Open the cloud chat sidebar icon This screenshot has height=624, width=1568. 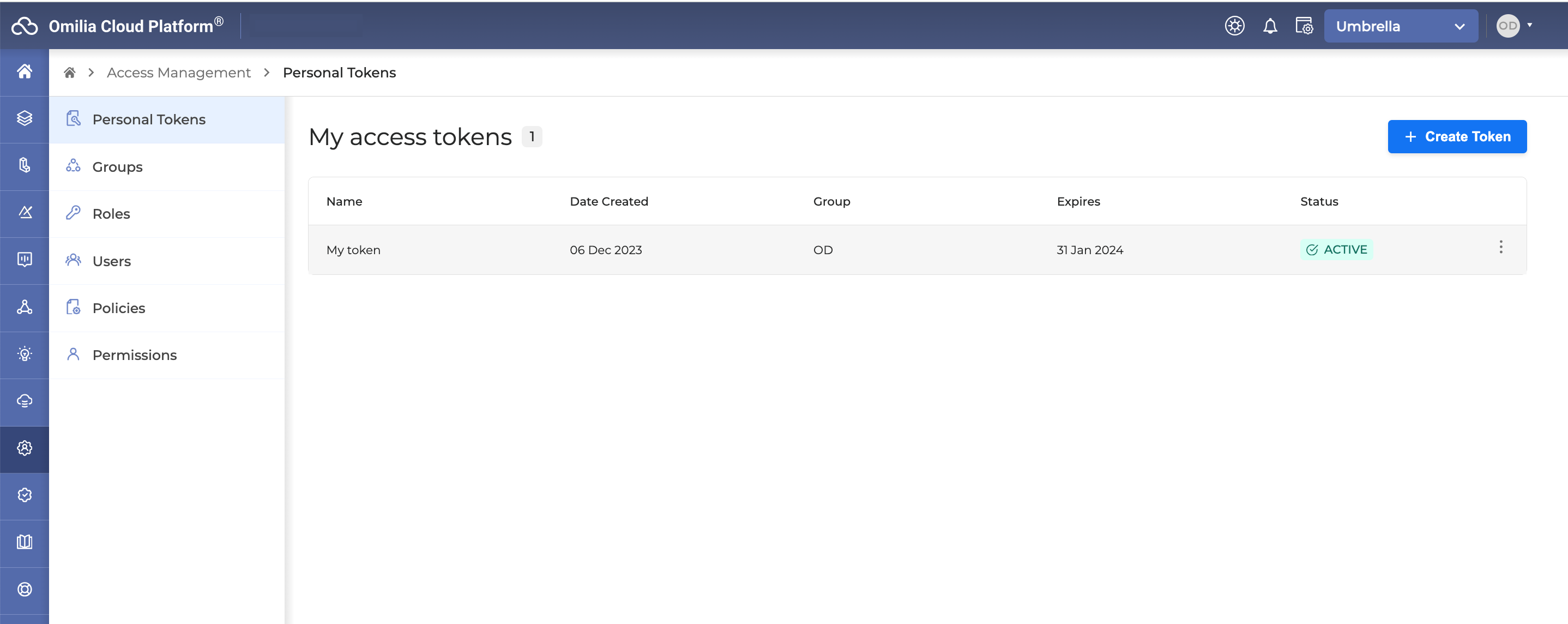[25, 400]
